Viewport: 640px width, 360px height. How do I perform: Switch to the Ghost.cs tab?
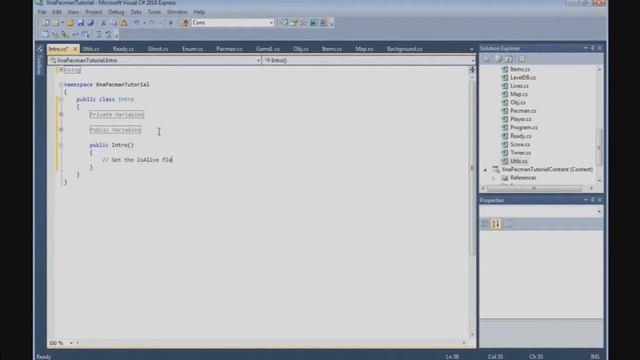click(x=158, y=49)
